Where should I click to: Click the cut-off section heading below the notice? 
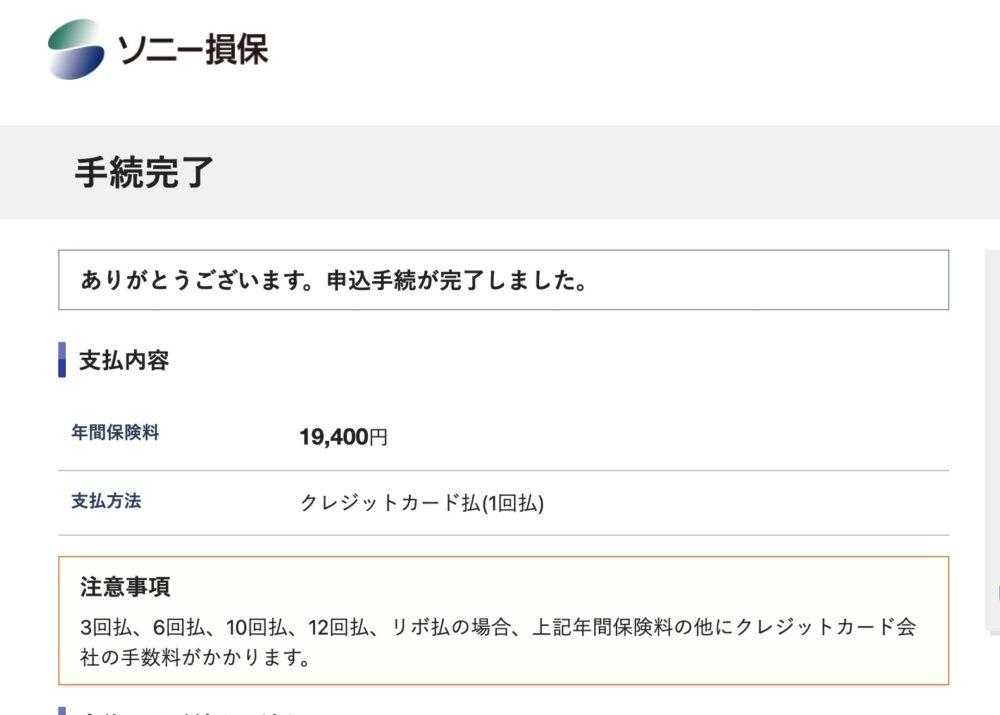tap(180, 711)
